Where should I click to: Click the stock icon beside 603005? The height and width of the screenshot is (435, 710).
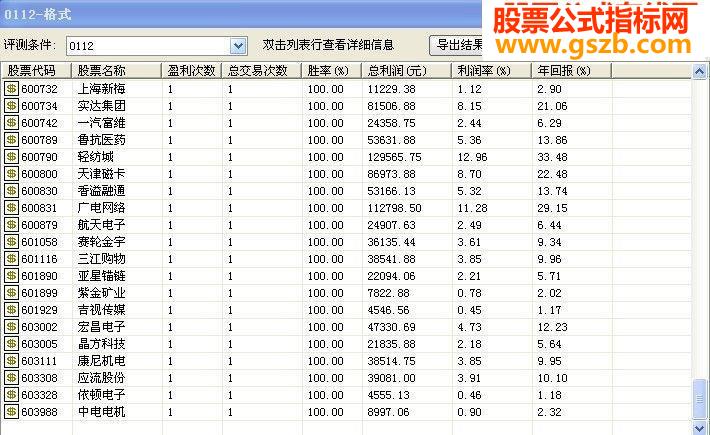[x=11, y=344]
